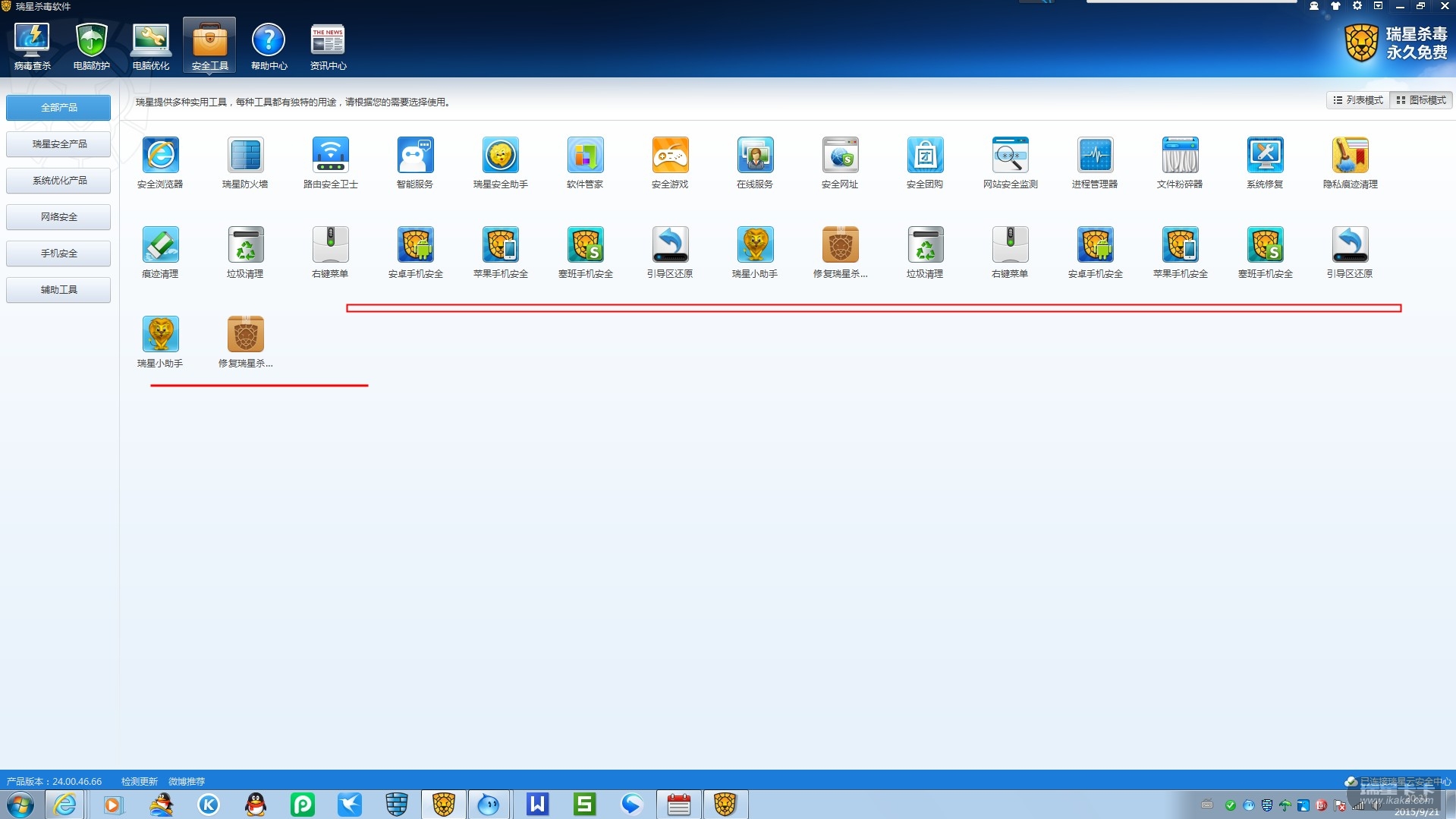
Task: Open the 安全浏览器 secure browser tool
Action: click(x=160, y=162)
